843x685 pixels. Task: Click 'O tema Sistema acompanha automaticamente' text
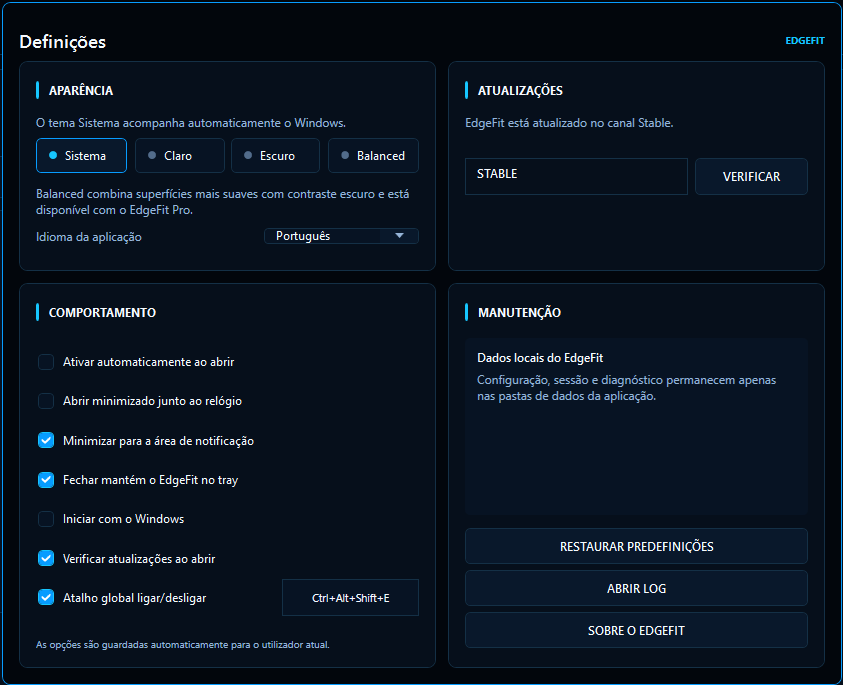(190, 123)
